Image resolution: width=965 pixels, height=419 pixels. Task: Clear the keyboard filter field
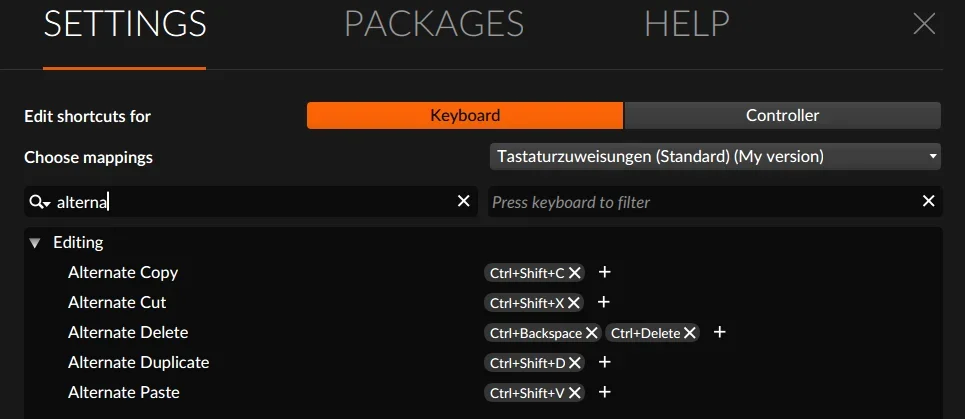(928, 201)
